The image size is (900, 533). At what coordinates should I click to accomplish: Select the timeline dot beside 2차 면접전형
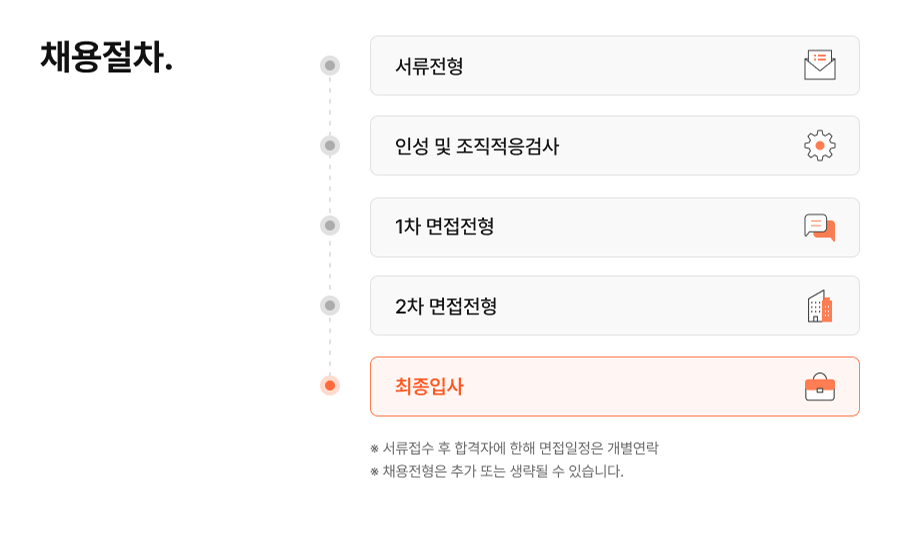pos(330,305)
